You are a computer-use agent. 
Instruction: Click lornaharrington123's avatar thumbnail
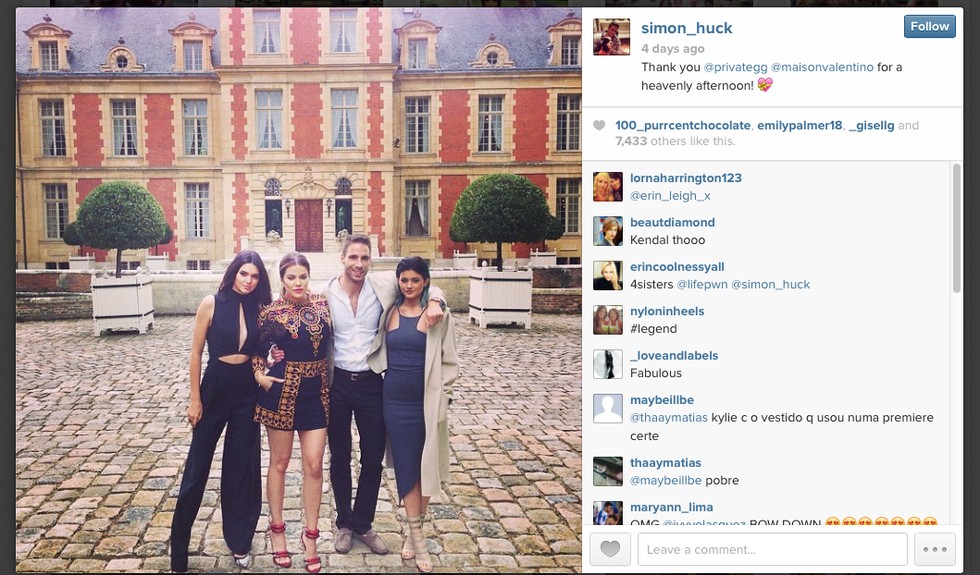(x=608, y=186)
